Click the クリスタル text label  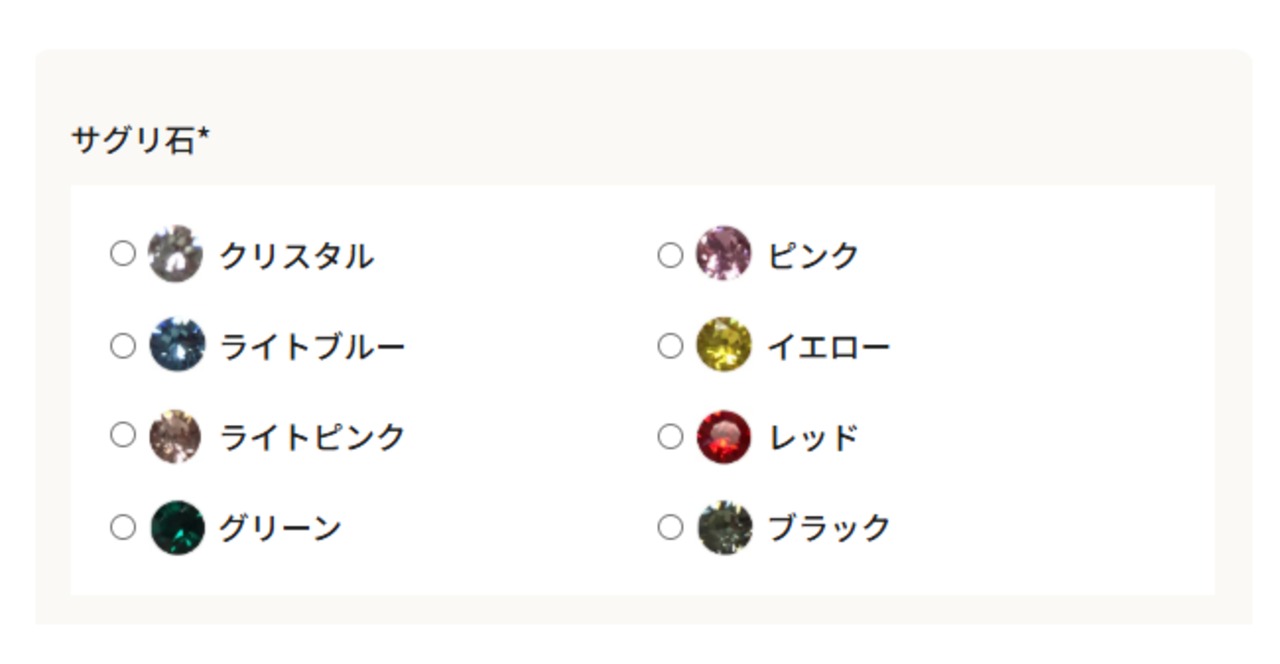296,256
